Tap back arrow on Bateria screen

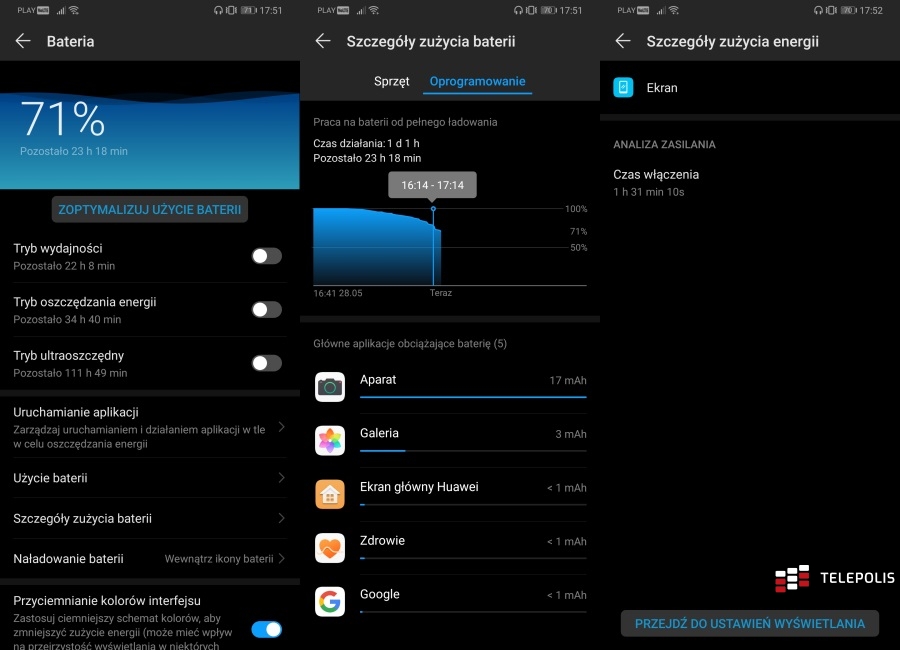23,41
